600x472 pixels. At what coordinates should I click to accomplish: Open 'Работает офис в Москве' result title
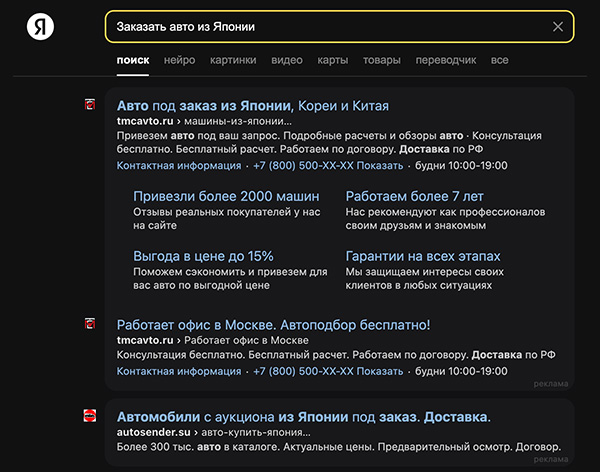pos(273,325)
